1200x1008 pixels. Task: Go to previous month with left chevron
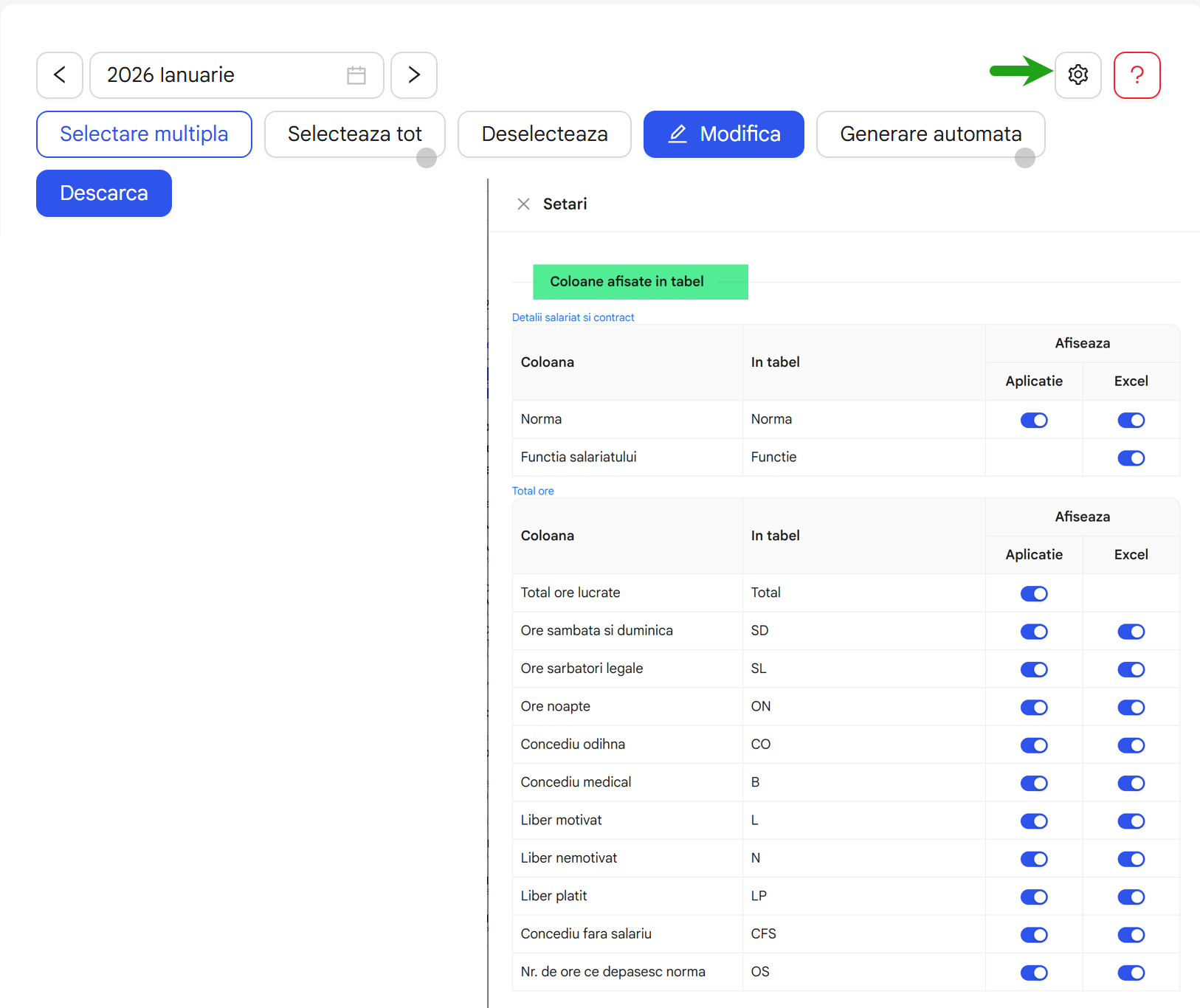click(x=59, y=75)
